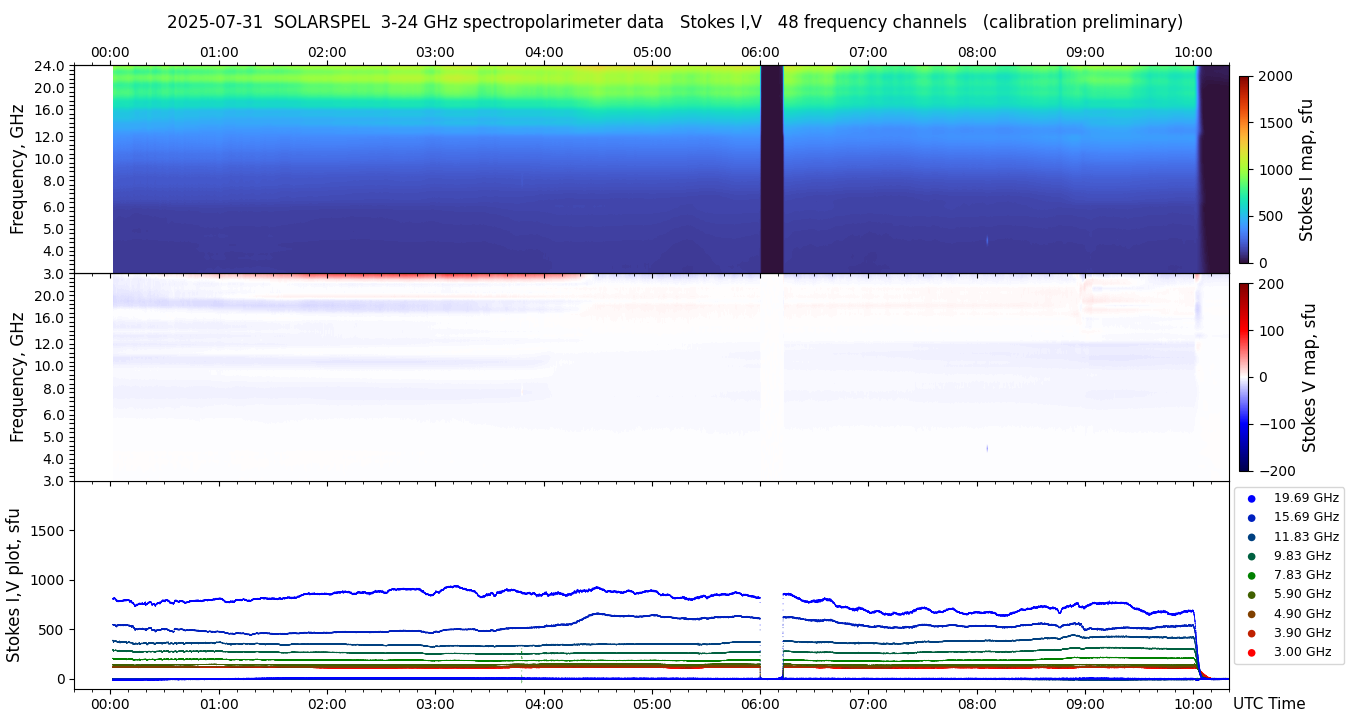Click the Stokes I map colorbar
The height and width of the screenshot is (725, 1350).
tap(1244, 169)
